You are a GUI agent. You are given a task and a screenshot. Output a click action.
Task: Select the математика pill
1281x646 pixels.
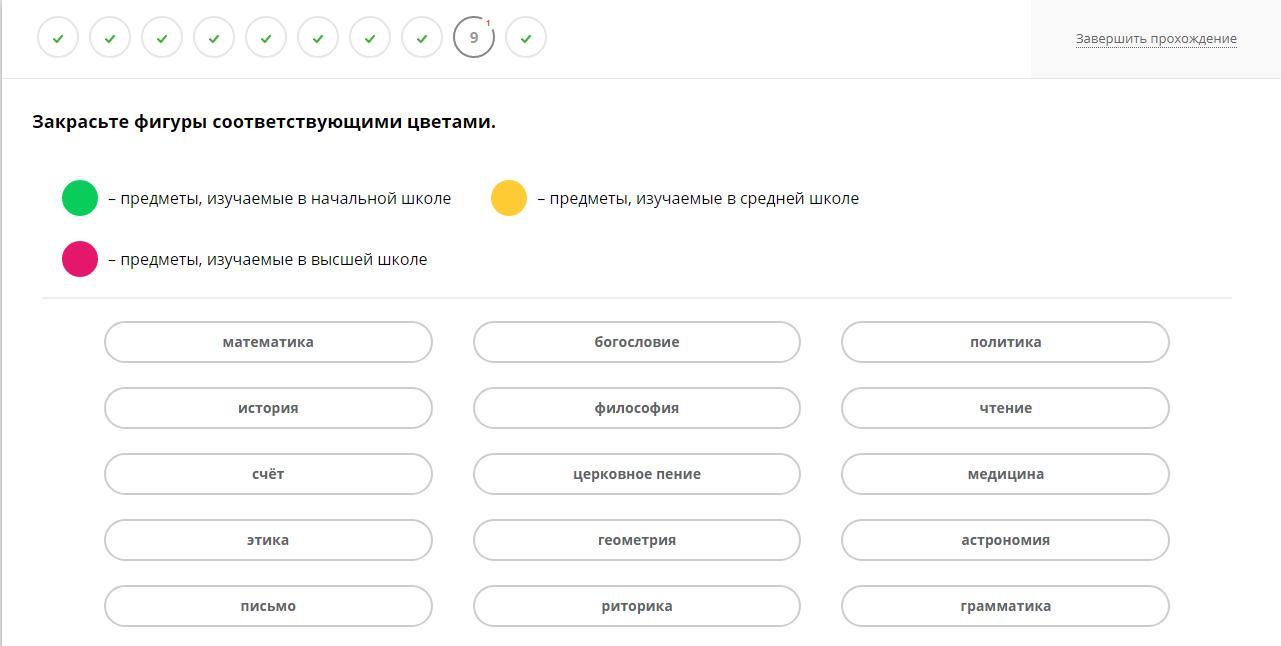[268, 342]
